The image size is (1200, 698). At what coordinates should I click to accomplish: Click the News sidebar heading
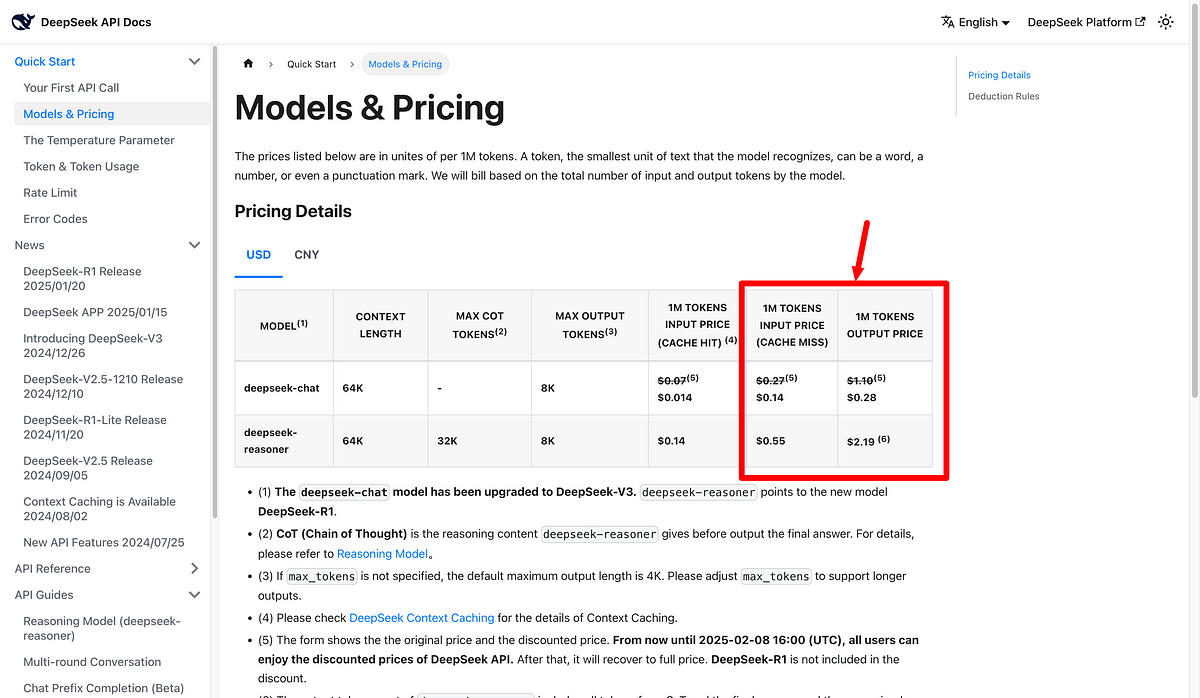click(x=30, y=245)
